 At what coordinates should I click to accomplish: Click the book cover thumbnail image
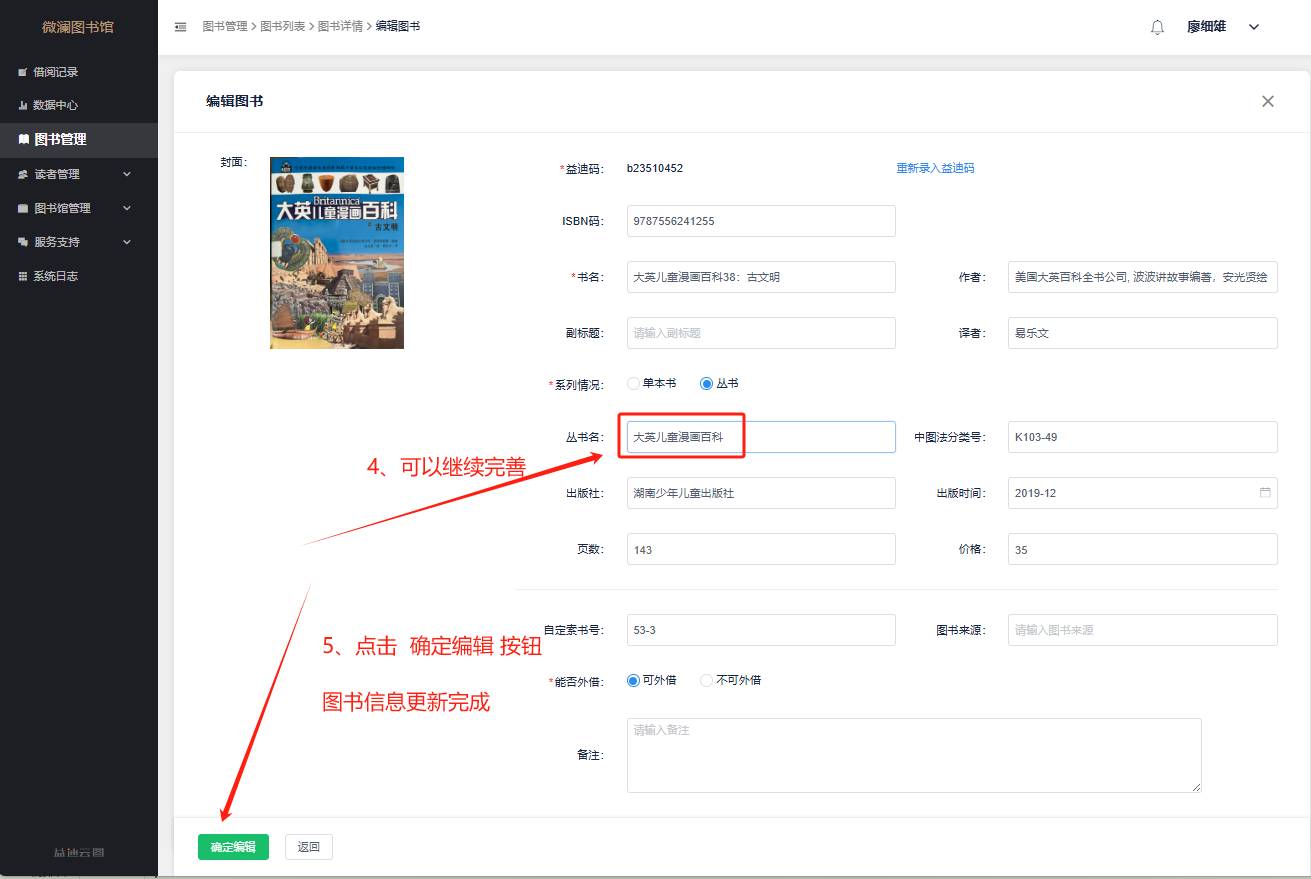(337, 253)
